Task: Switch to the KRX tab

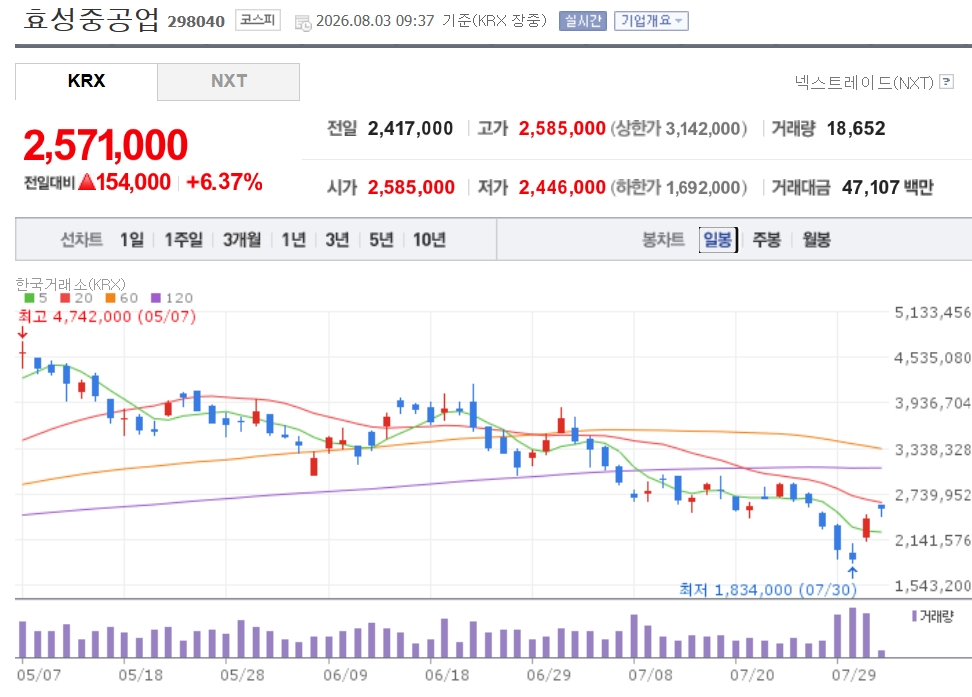Action: [86, 81]
